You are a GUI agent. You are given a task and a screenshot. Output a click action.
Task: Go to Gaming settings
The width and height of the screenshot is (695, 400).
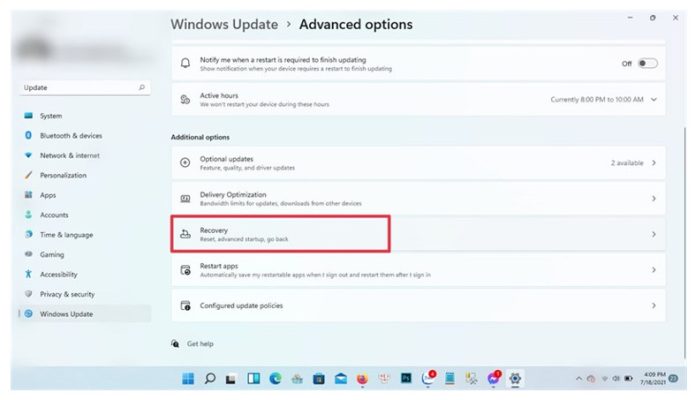(x=52, y=255)
